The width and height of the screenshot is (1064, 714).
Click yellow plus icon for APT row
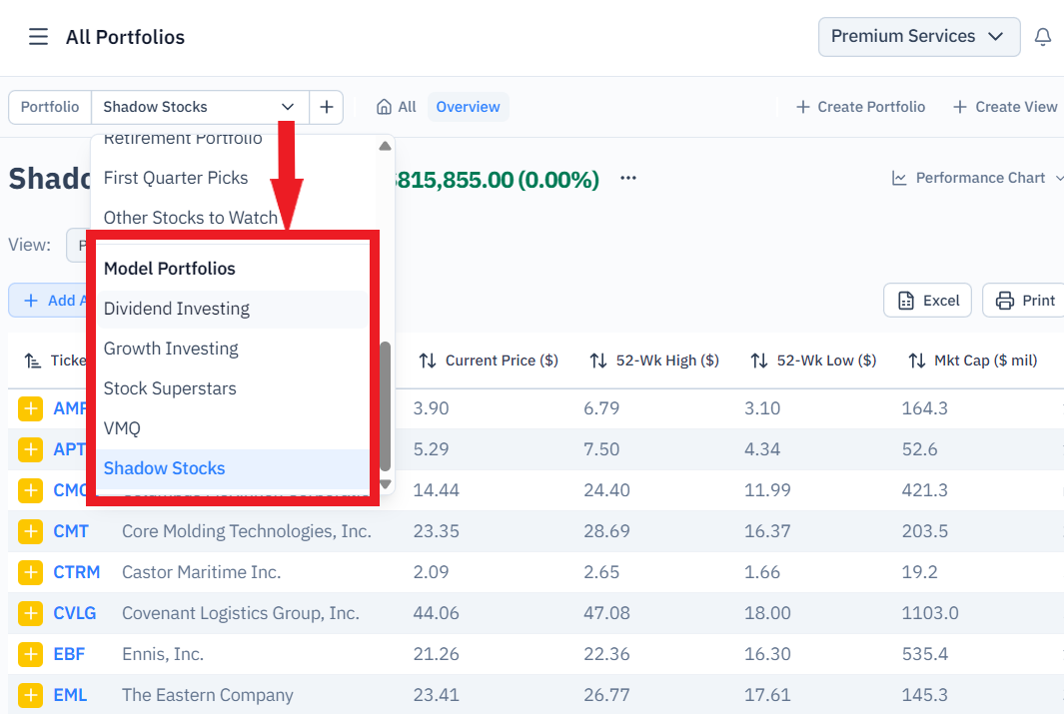tap(31, 449)
